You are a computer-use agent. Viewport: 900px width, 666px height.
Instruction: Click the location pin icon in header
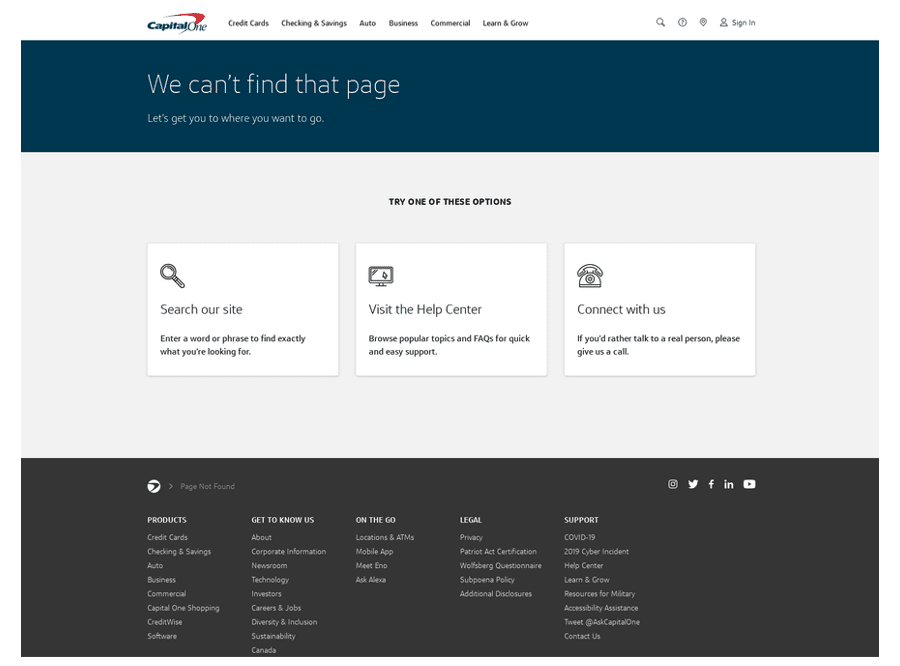coord(703,22)
